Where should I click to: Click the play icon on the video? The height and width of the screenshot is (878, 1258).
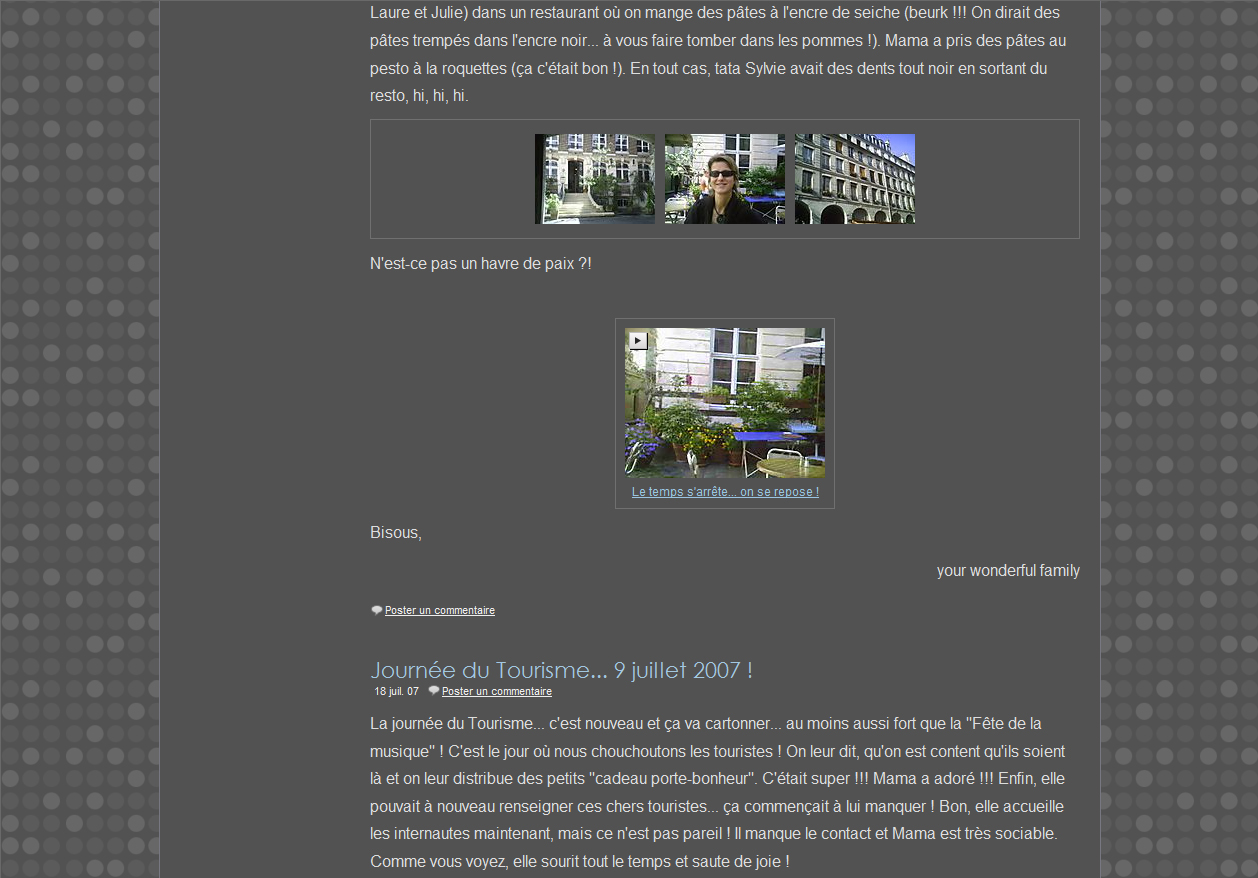click(638, 341)
